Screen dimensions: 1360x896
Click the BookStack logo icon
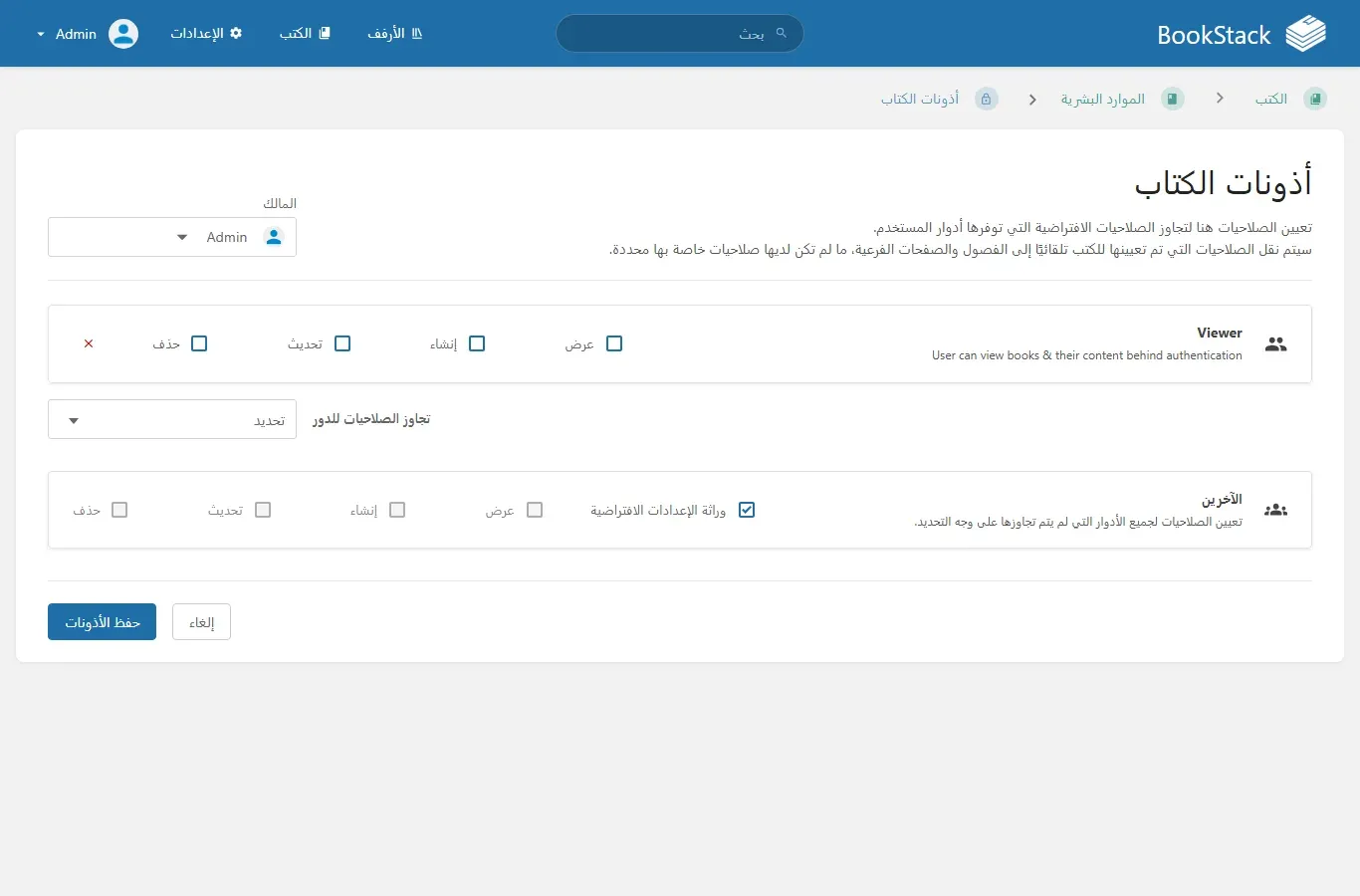(1305, 34)
